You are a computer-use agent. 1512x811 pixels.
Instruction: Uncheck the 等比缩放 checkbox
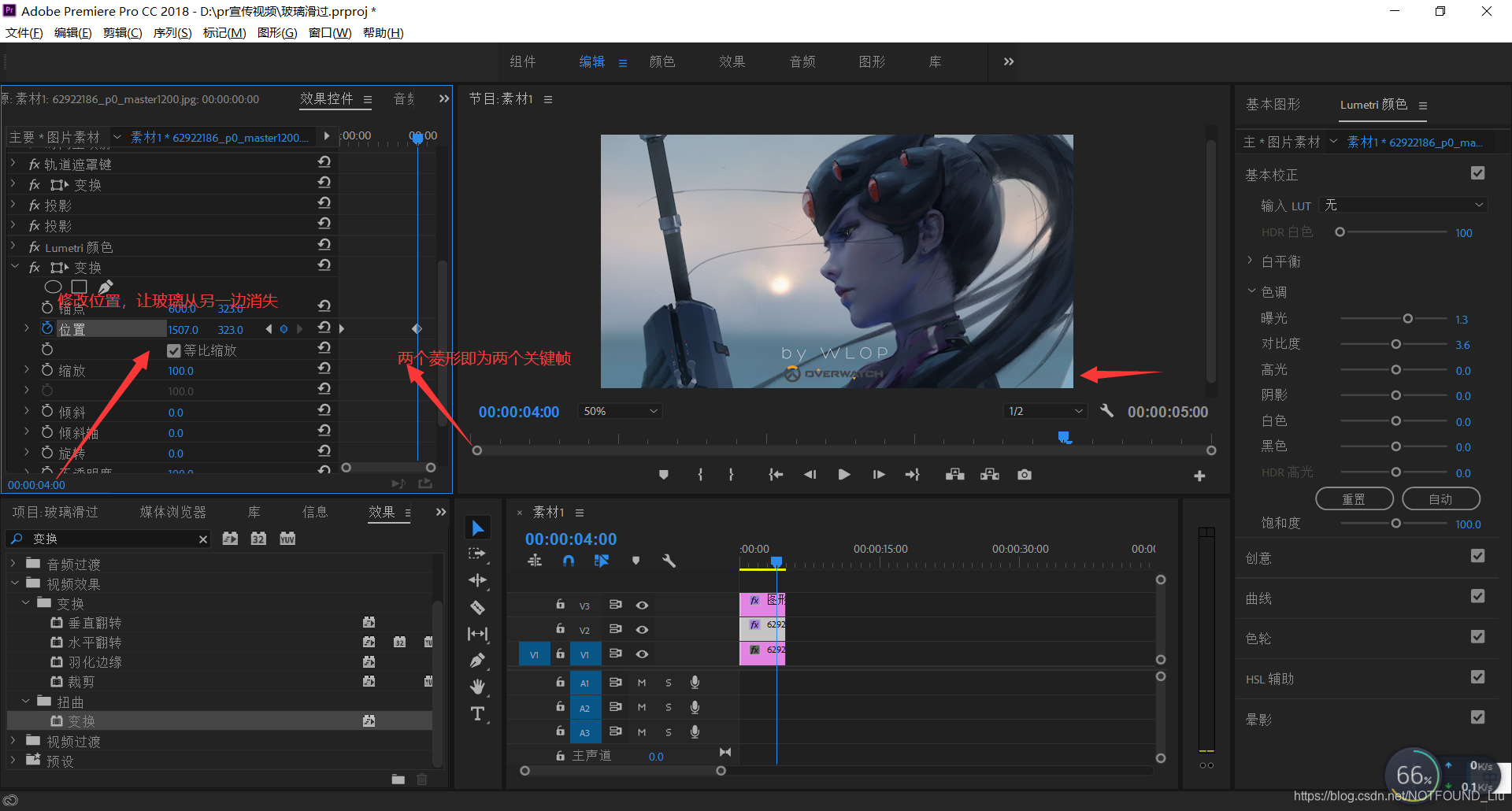[x=174, y=350]
